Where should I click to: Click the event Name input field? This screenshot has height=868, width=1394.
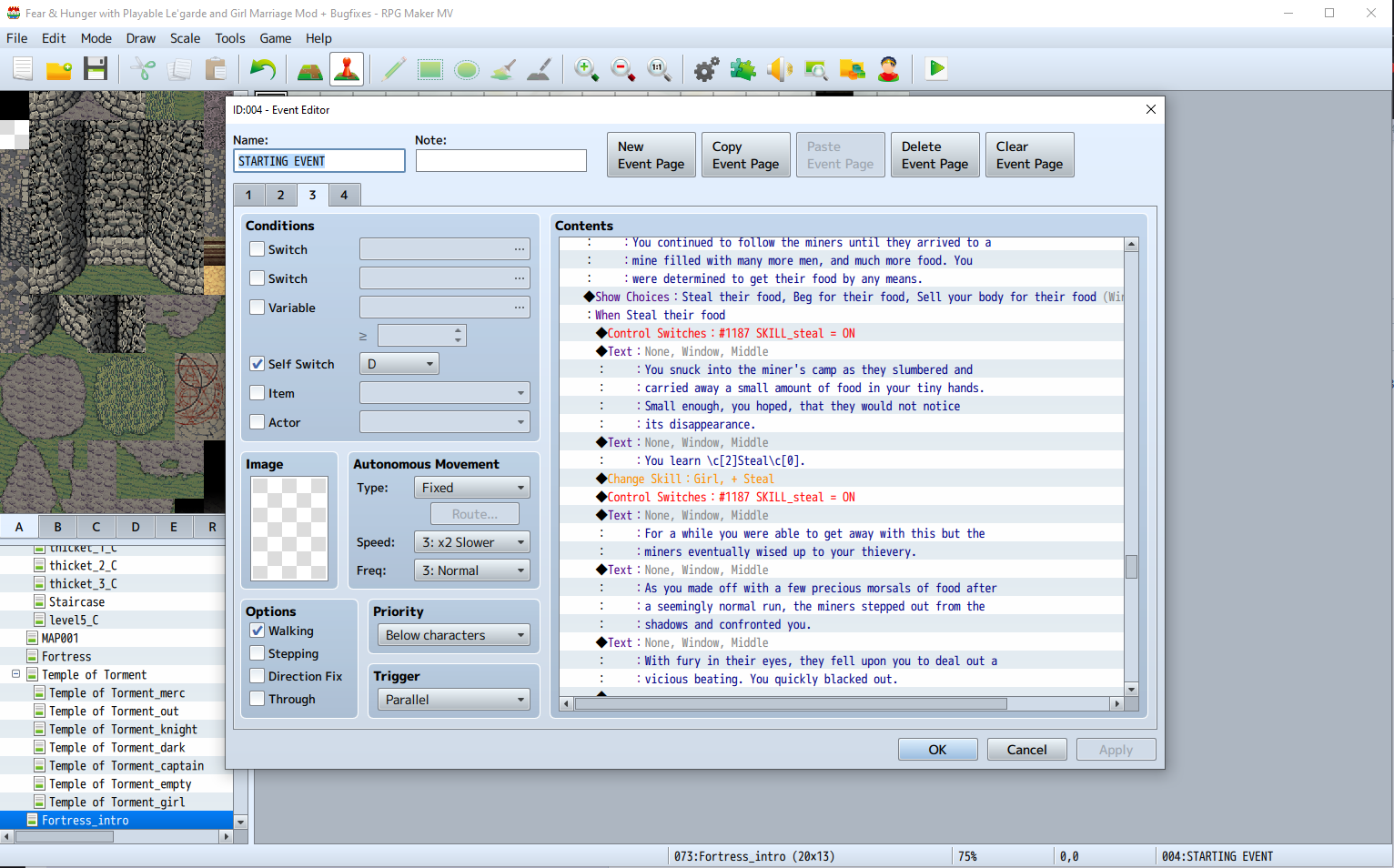pos(319,161)
